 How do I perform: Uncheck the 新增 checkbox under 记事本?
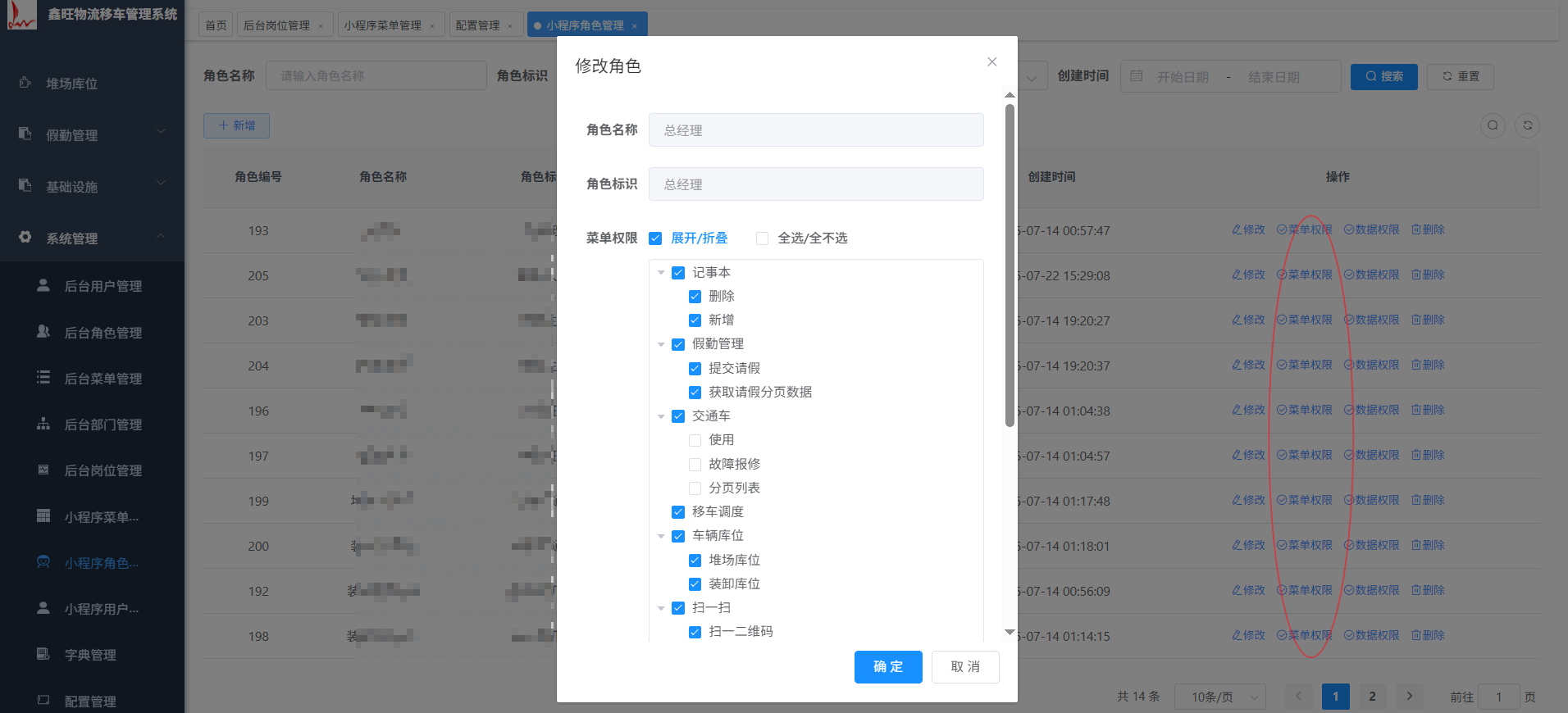695,320
